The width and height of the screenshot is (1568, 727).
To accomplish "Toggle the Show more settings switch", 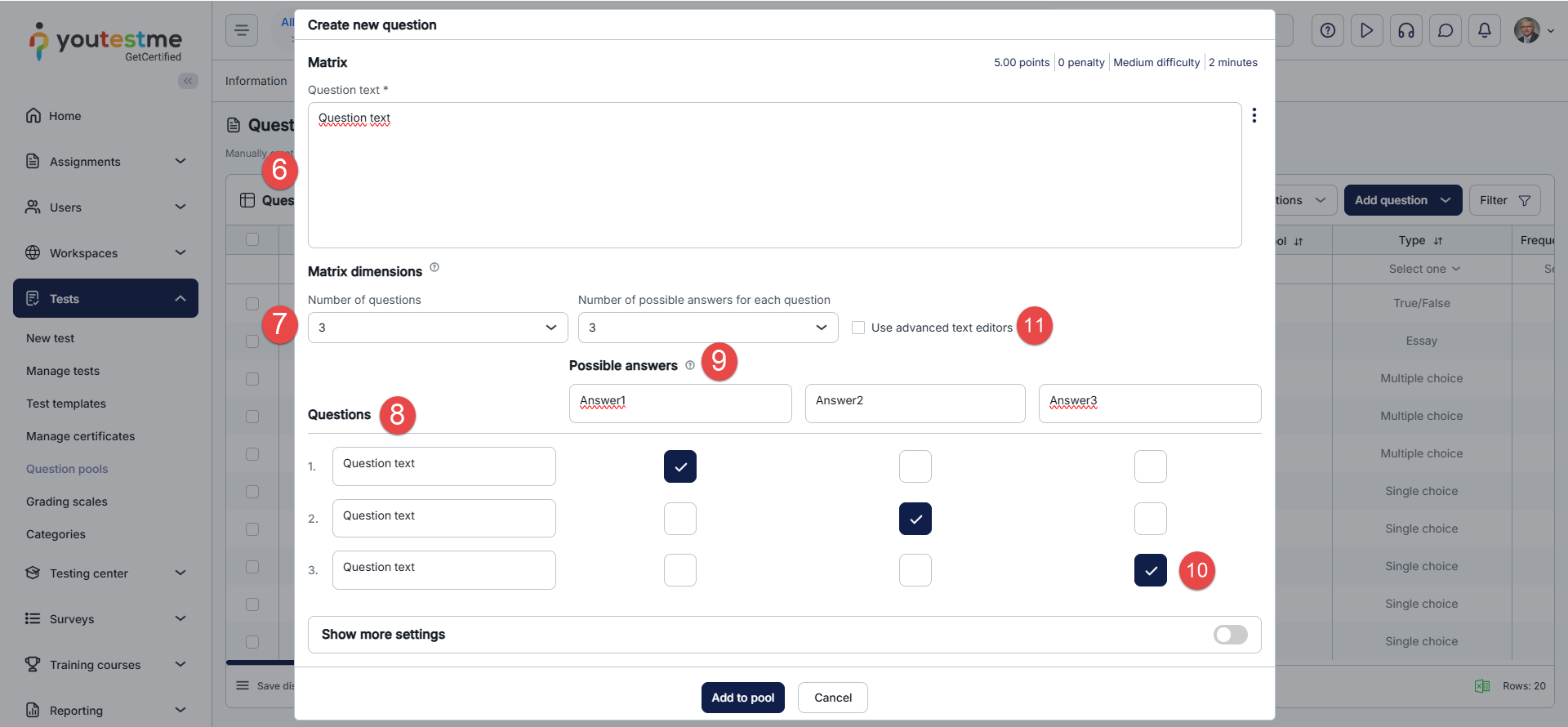I will point(1230,635).
